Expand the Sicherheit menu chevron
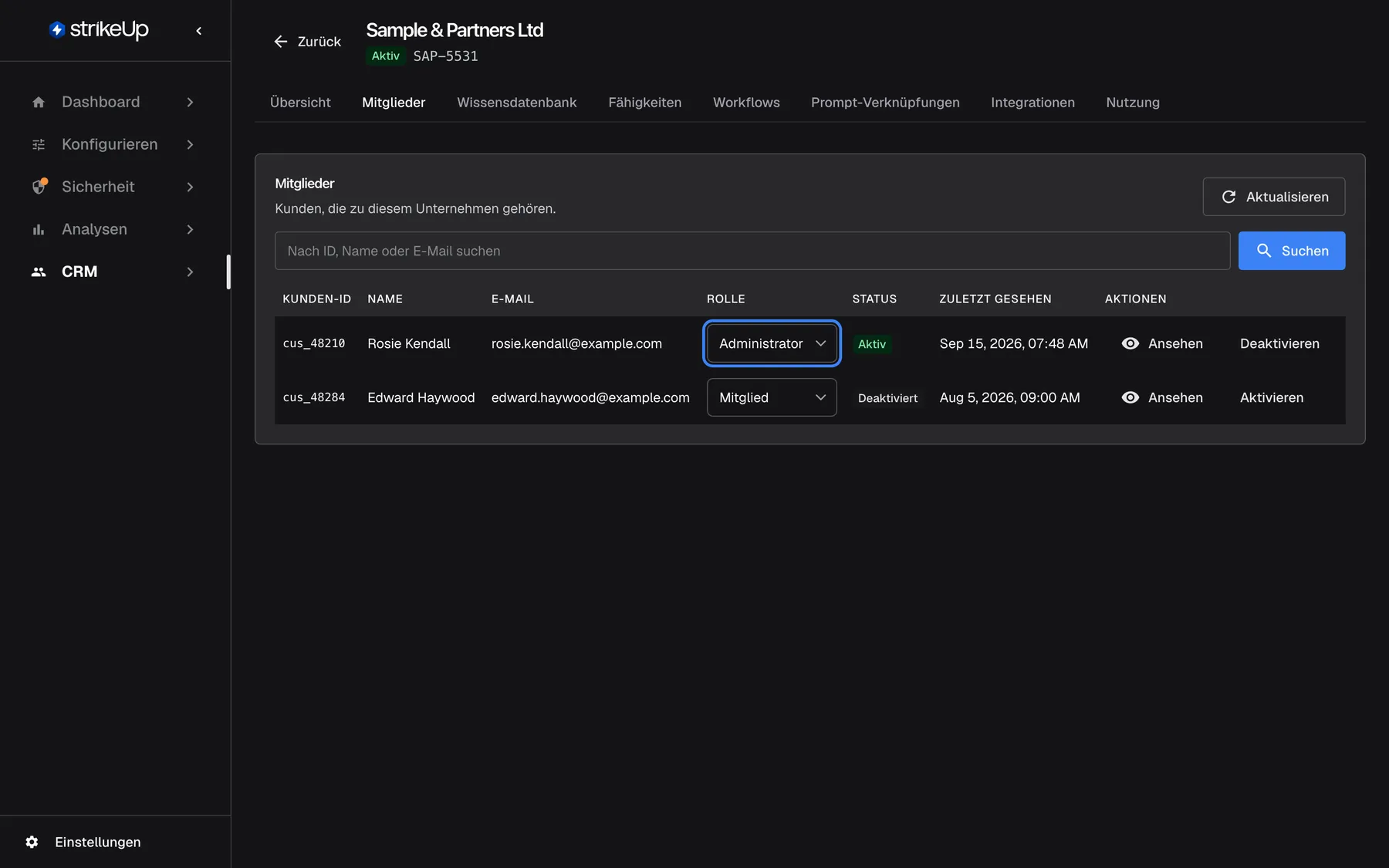This screenshot has height=868, width=1389. coord(190,187)
